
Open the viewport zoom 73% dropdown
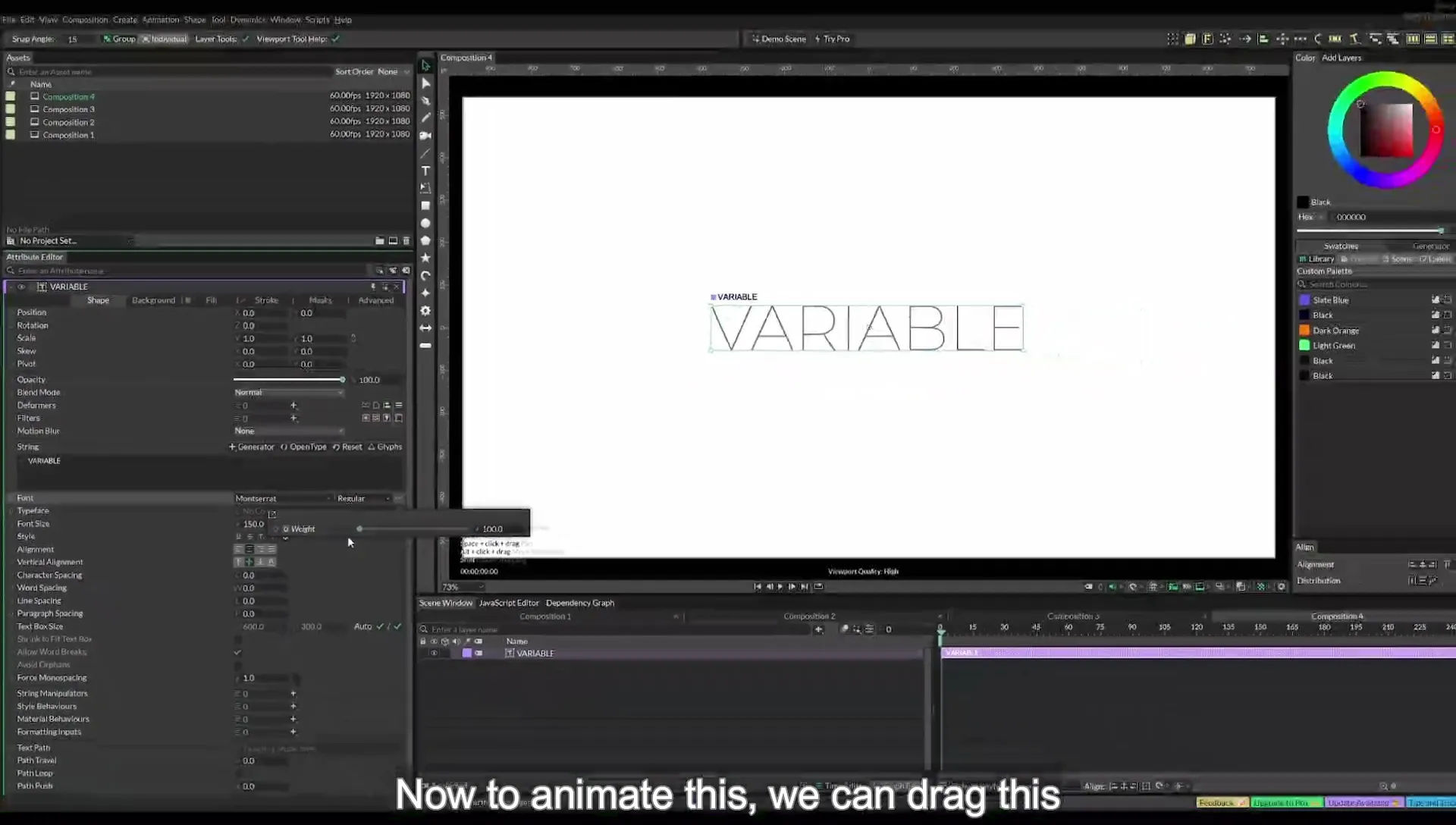[x=463, y=588]
